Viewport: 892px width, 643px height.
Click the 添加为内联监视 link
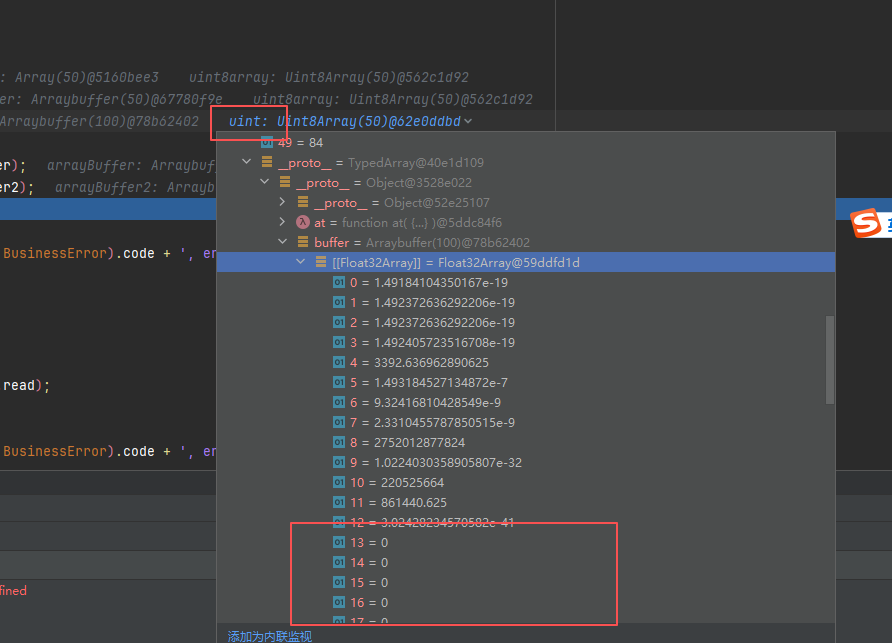click(269, 636)
